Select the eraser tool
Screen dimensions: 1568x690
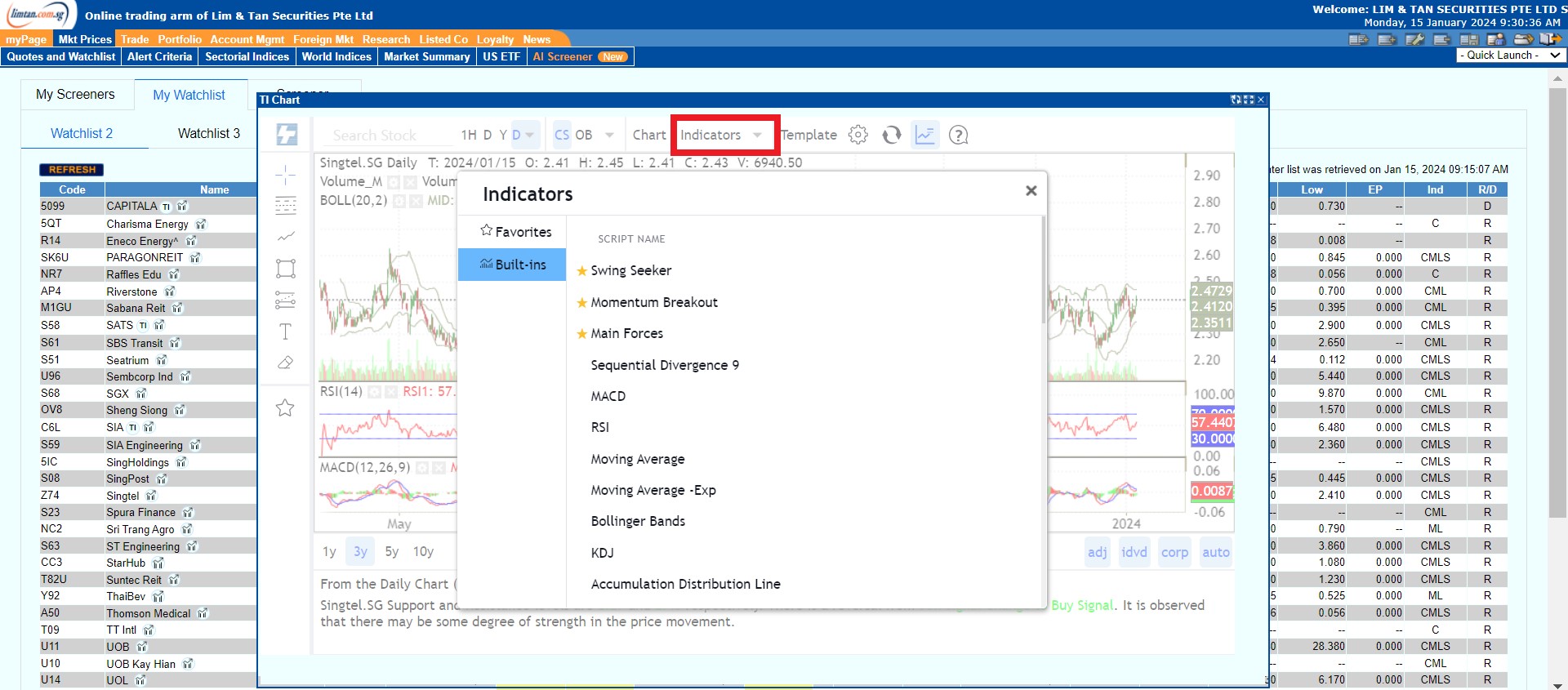pyautogui.click(x=285, y=363)
